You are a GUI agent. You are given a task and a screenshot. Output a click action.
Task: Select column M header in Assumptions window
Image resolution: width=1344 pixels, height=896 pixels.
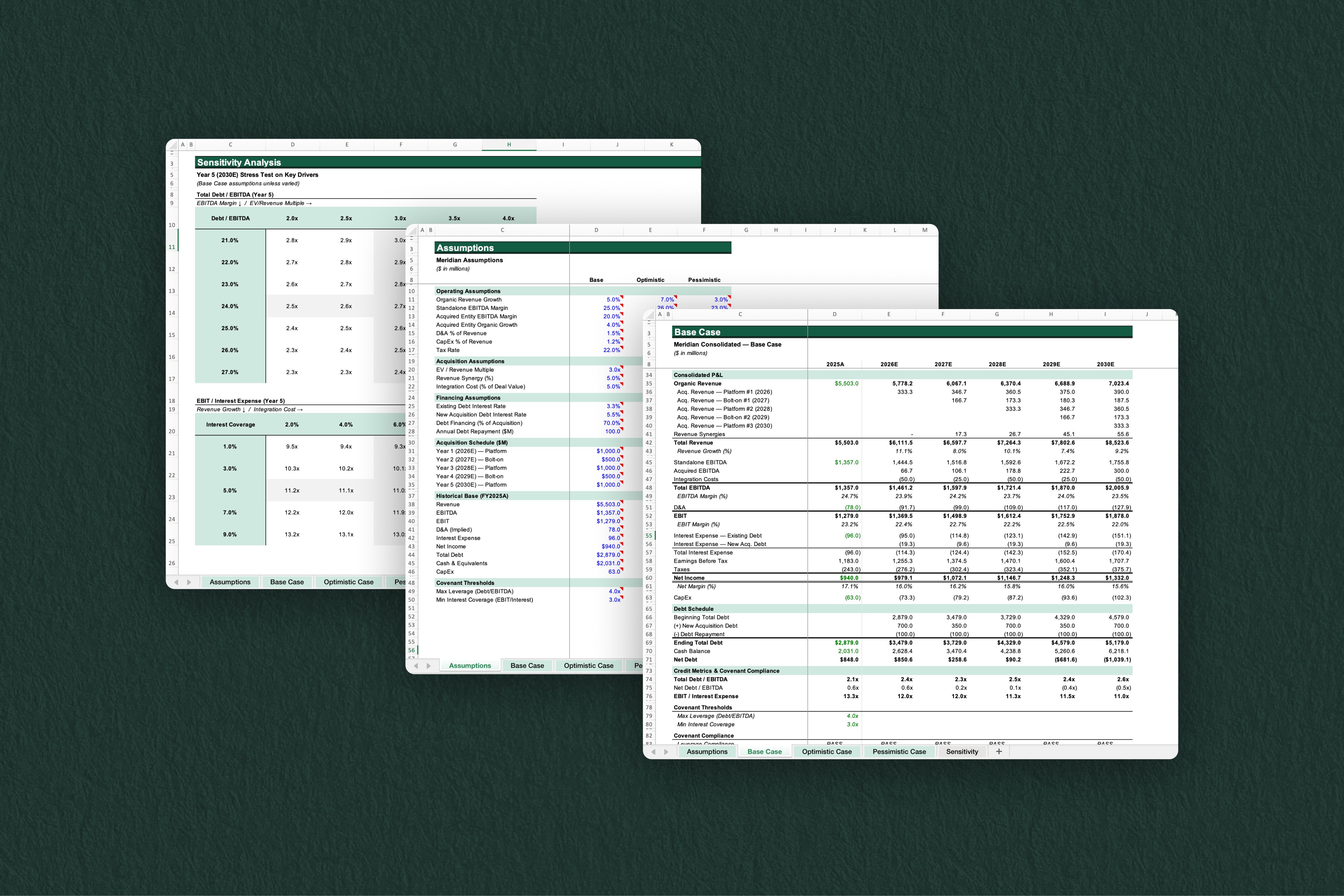[924, 230]
